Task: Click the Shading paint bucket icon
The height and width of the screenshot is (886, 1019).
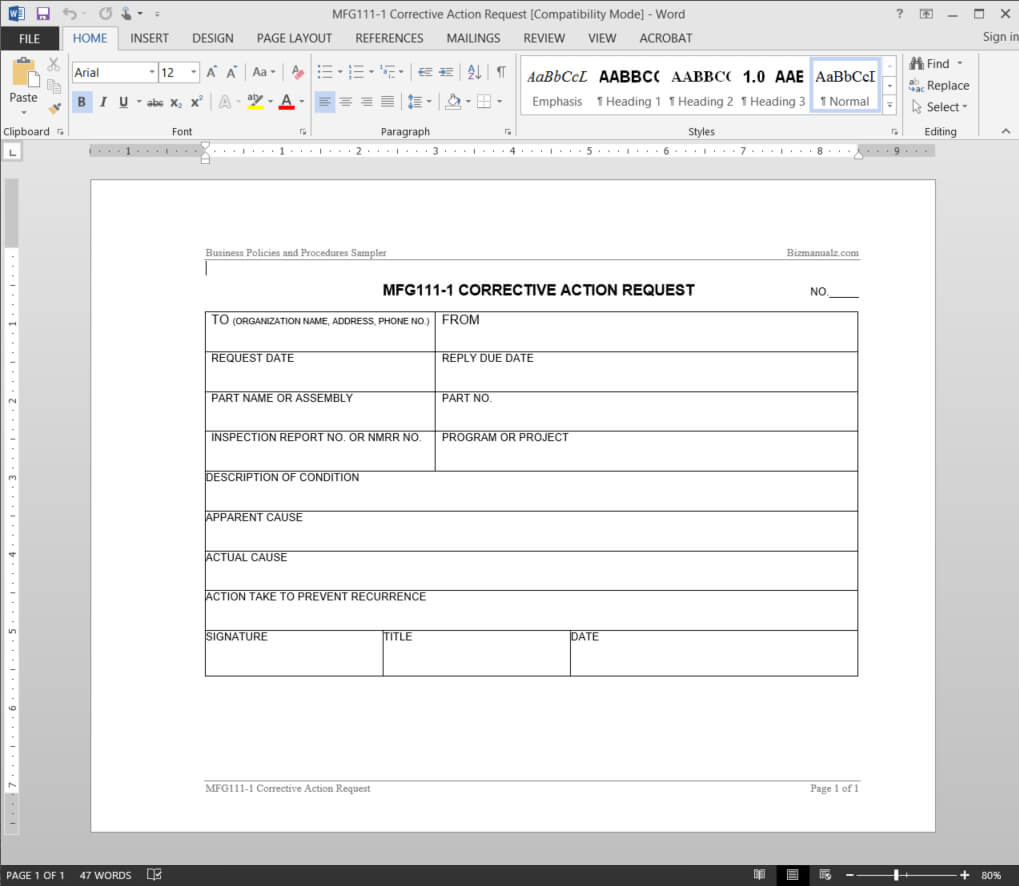Action: pos(454,101)
